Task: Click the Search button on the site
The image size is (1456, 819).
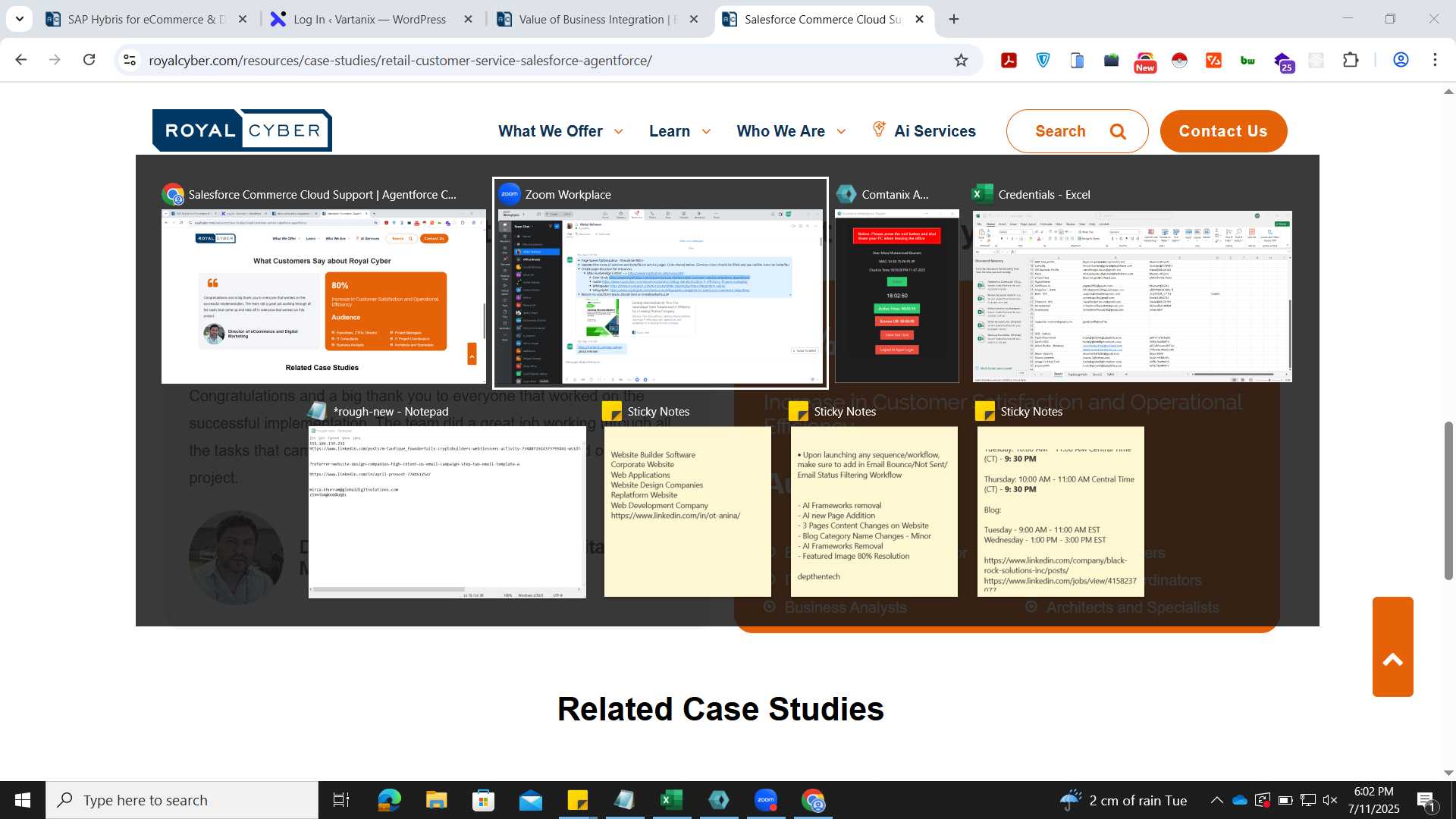Action: (1077, 131)
